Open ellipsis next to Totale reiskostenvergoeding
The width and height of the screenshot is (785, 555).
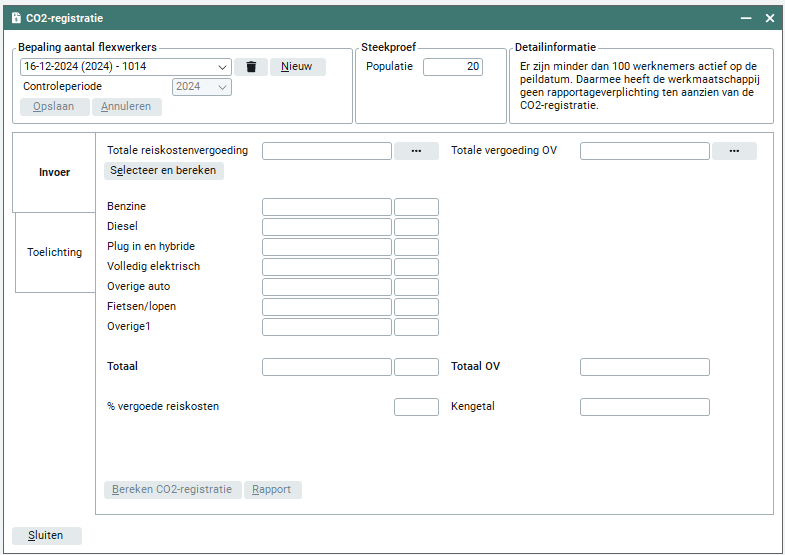tap(416, 151)
